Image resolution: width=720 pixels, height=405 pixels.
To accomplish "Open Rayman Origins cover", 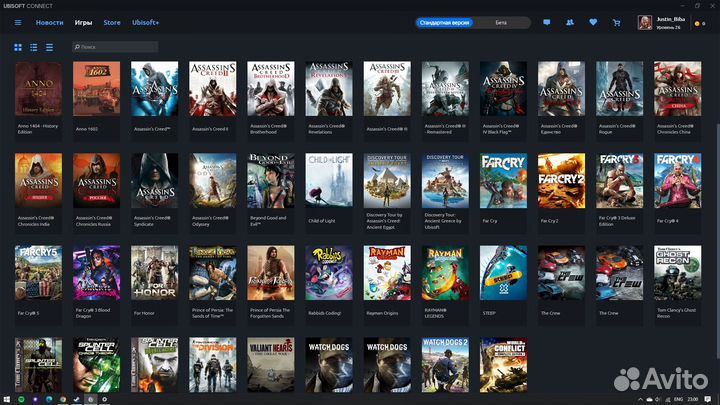I will [387, 273].
